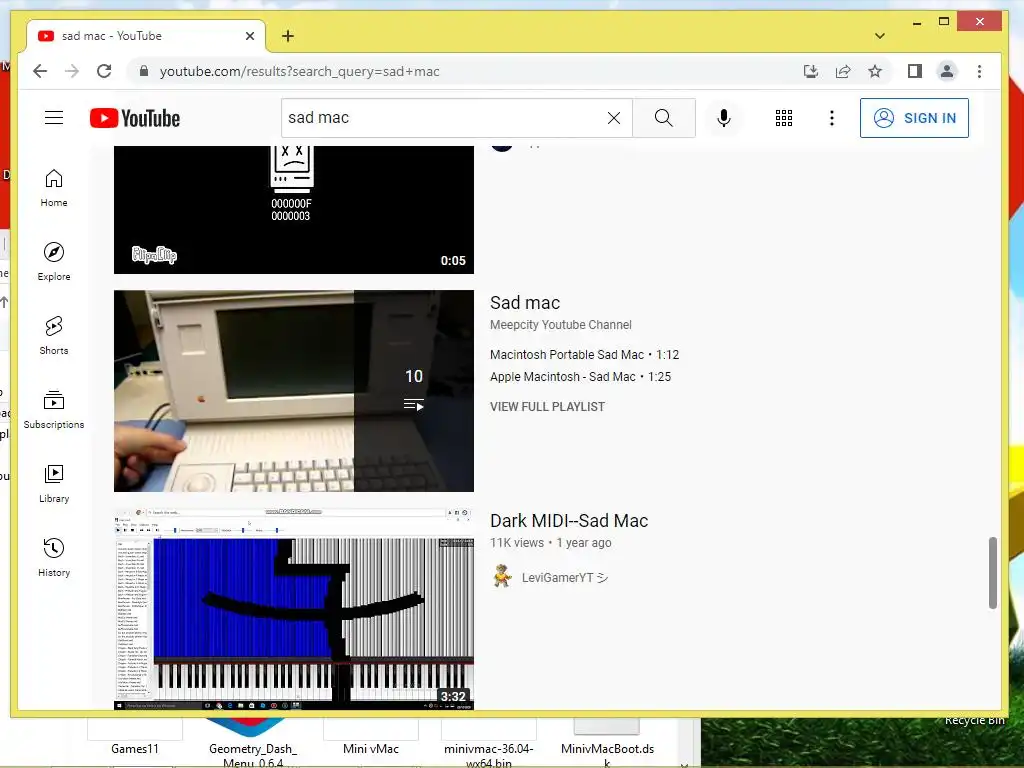Reload the page with refresh icon
Viewport: 1024px width, 768px height.
pyautogui.click(x=104, y=71)
